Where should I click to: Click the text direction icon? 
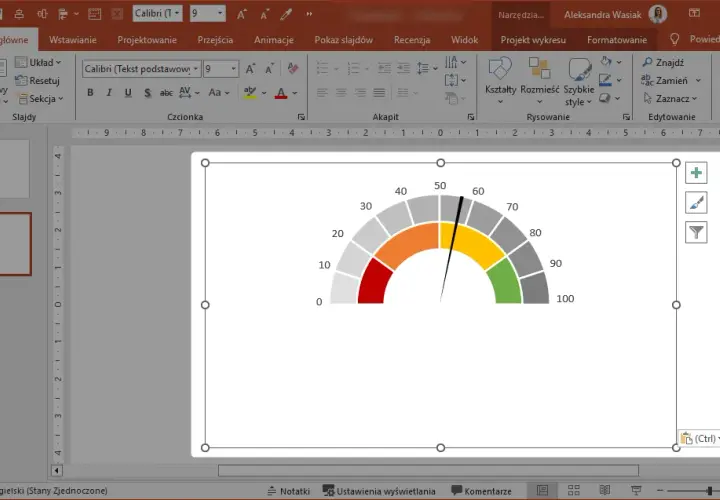pos(451,62)
